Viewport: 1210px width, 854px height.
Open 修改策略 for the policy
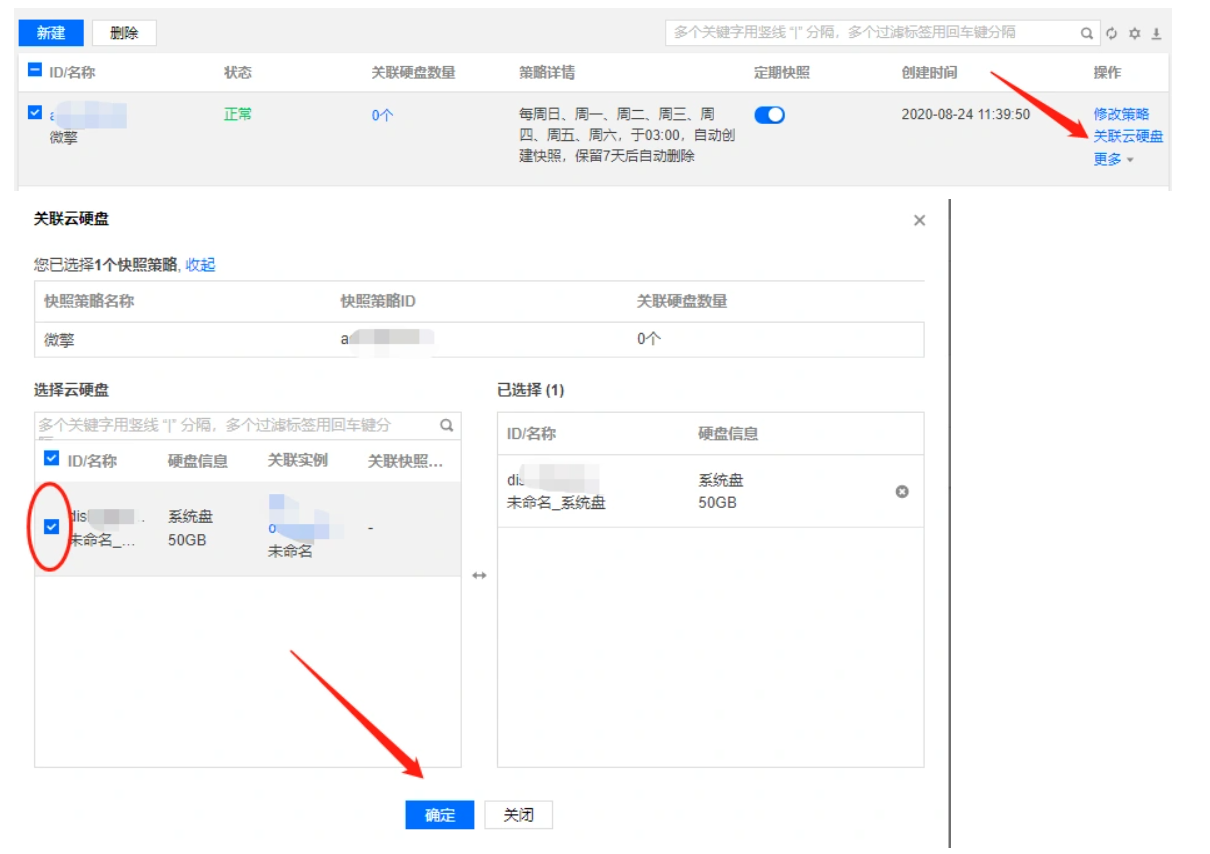coord(1121,114)
